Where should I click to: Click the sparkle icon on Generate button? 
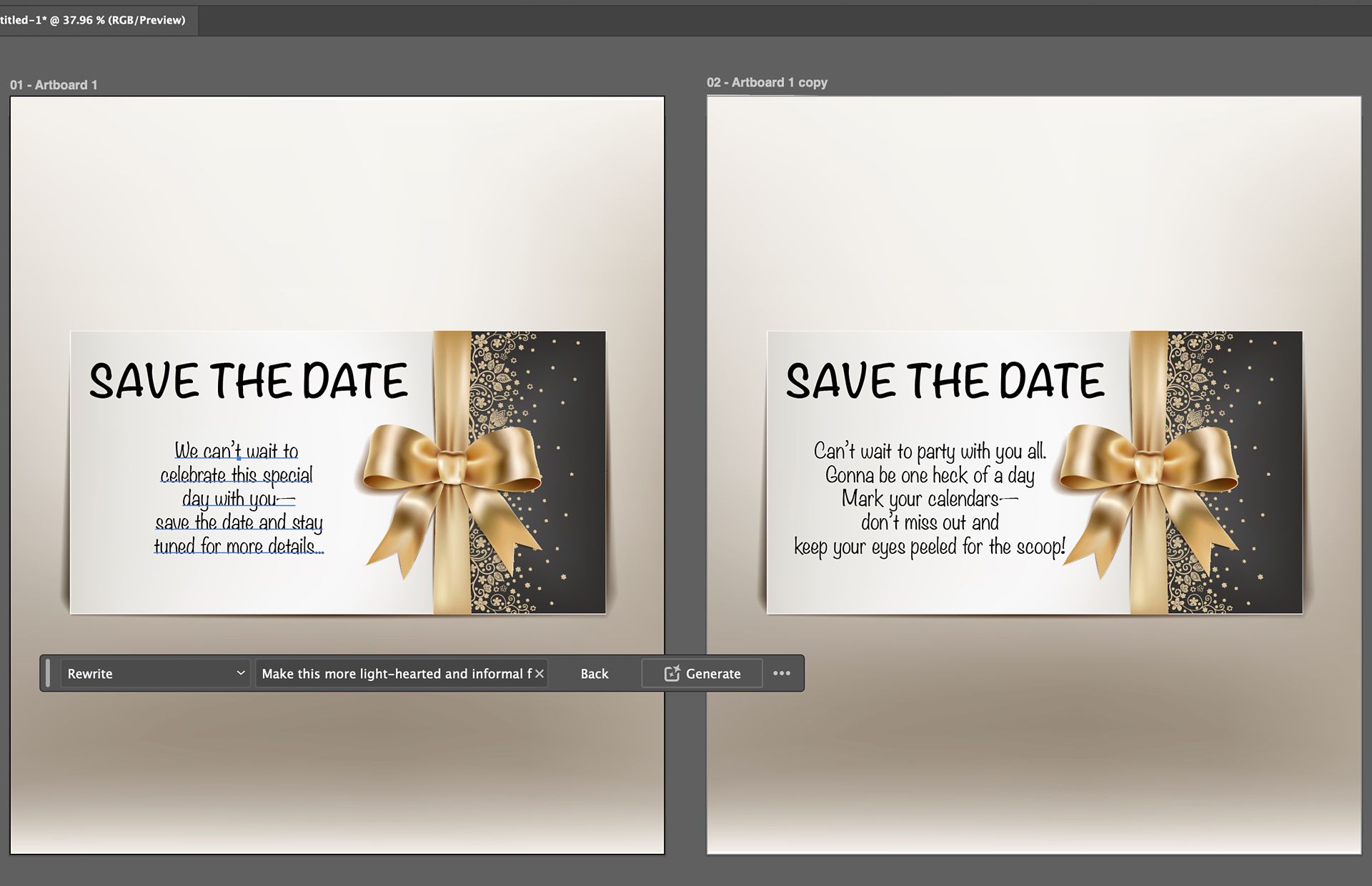[x=672, y=673]
